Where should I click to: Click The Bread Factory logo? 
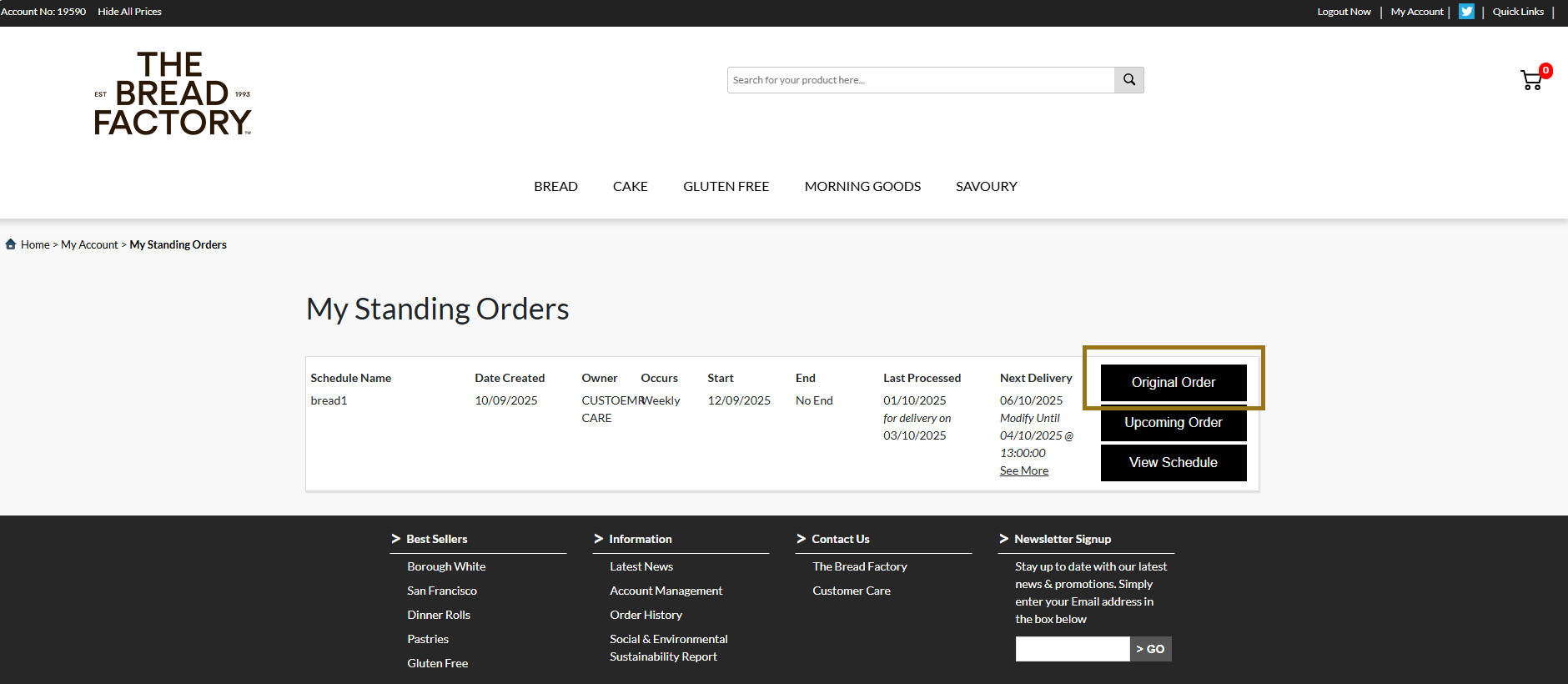point(173,93)
